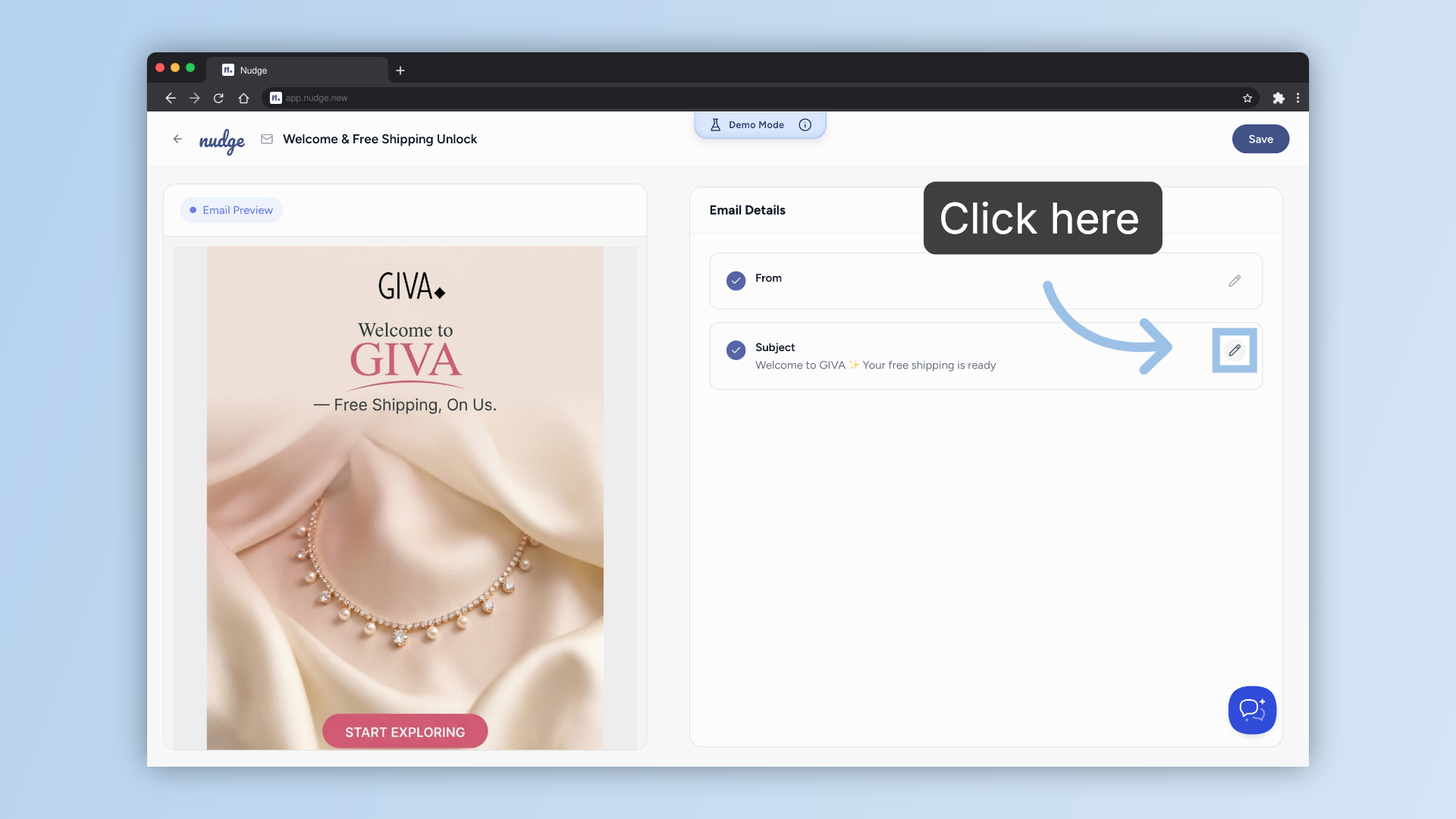Click the Subject line text

click(876, 366)
